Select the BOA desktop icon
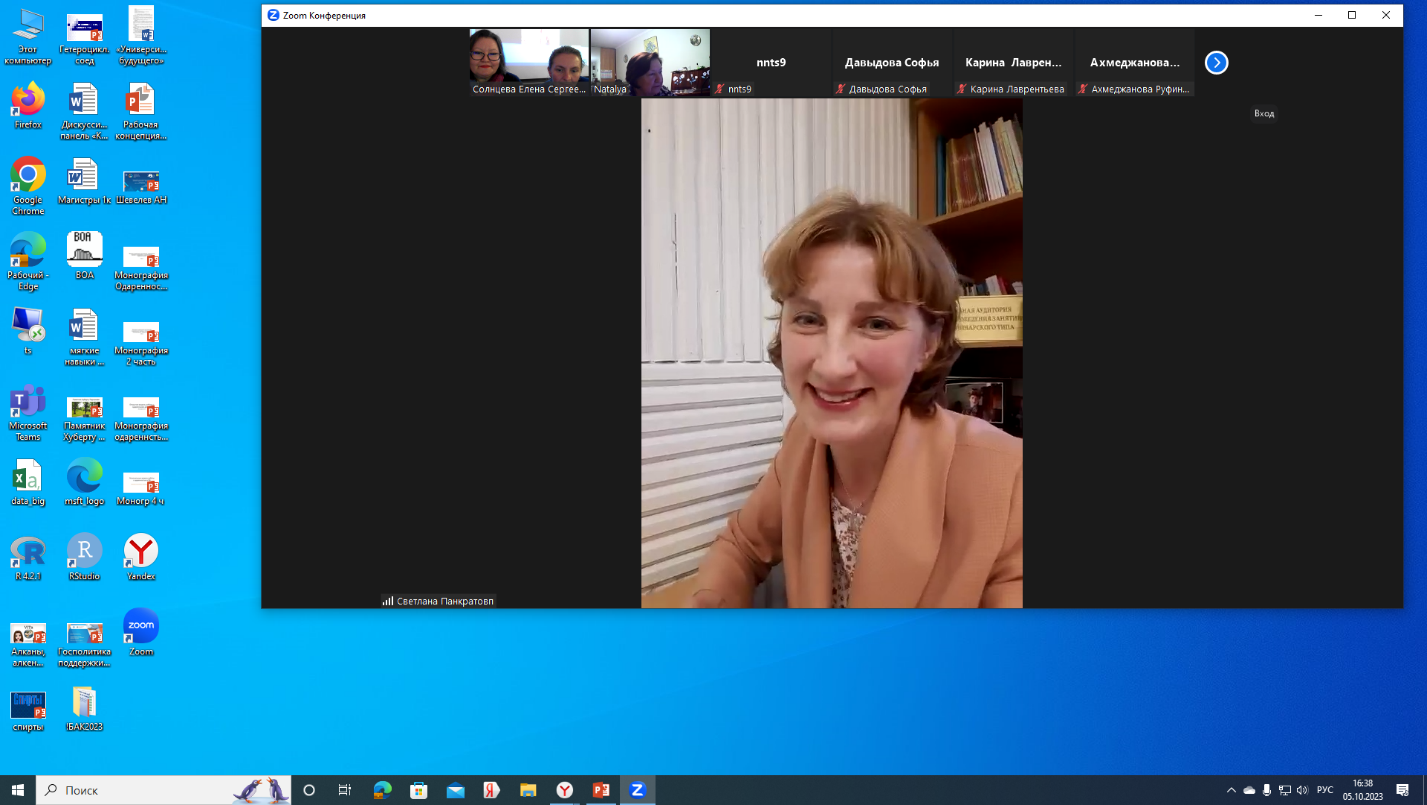 85,256
